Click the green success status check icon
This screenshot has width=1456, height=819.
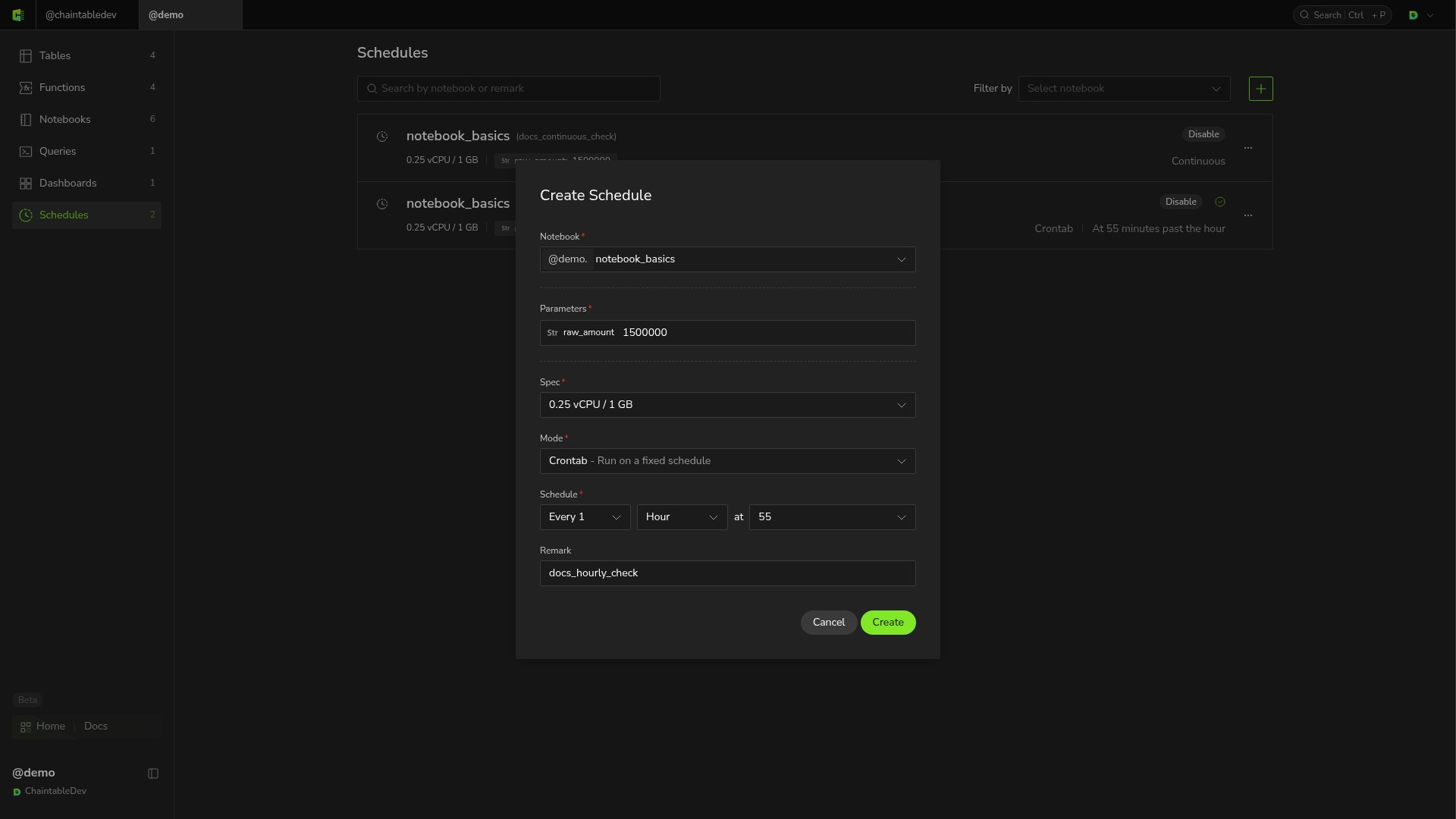[x=1220, y=202]
